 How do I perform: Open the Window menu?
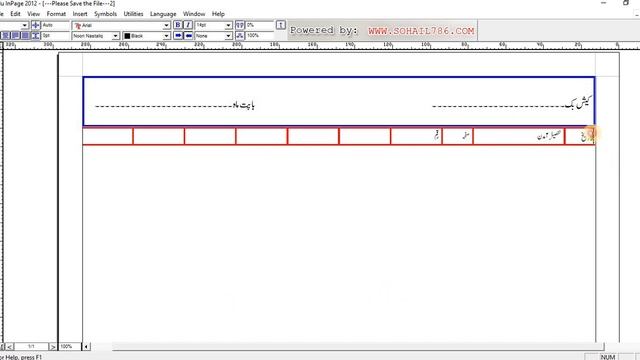pyautogui.click(x=194, y=14)
